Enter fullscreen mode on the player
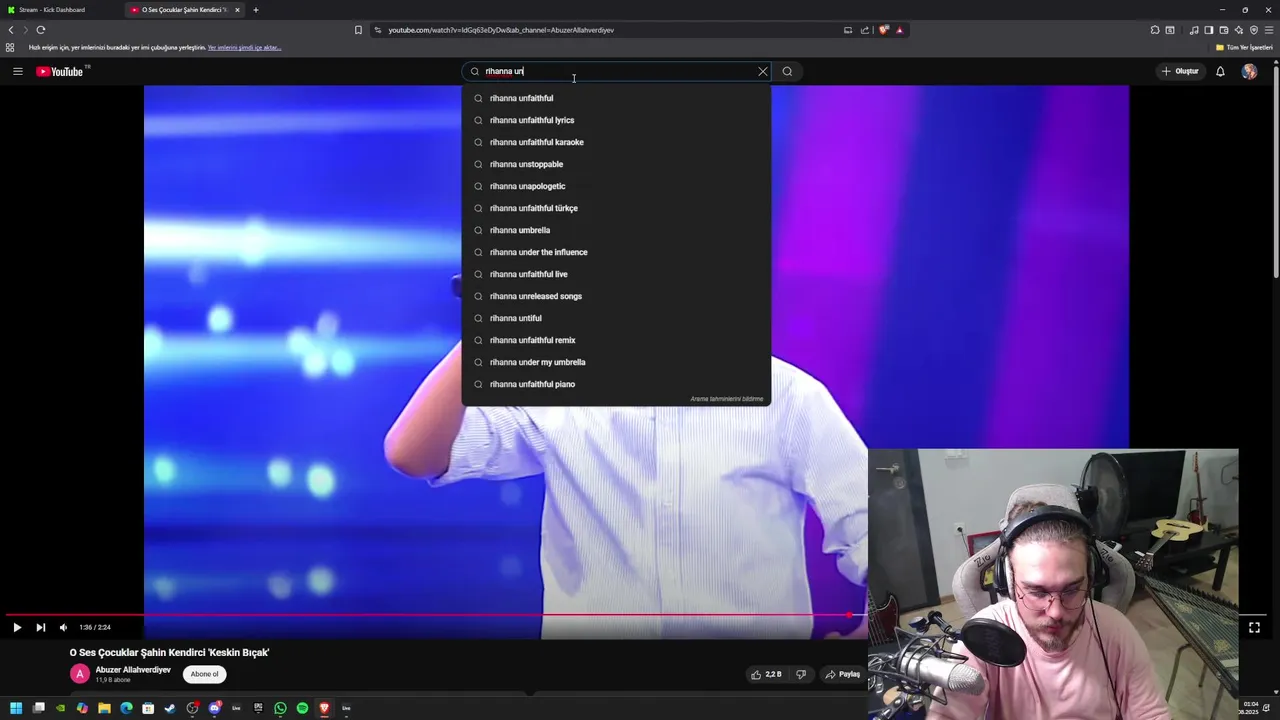Image resolution: width=1280 pixels, height=720 pixels. [1254, 627]
